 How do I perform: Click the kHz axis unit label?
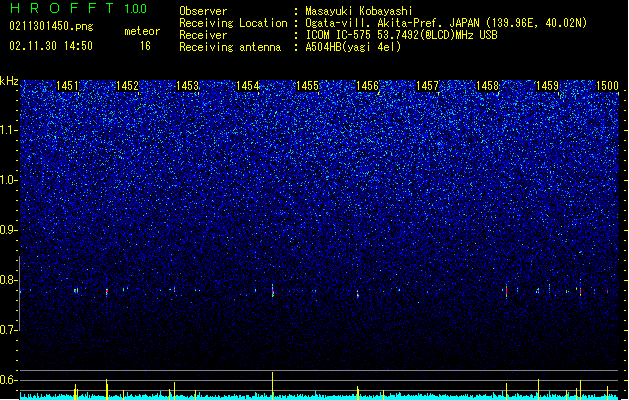click(x=9, y=81)
